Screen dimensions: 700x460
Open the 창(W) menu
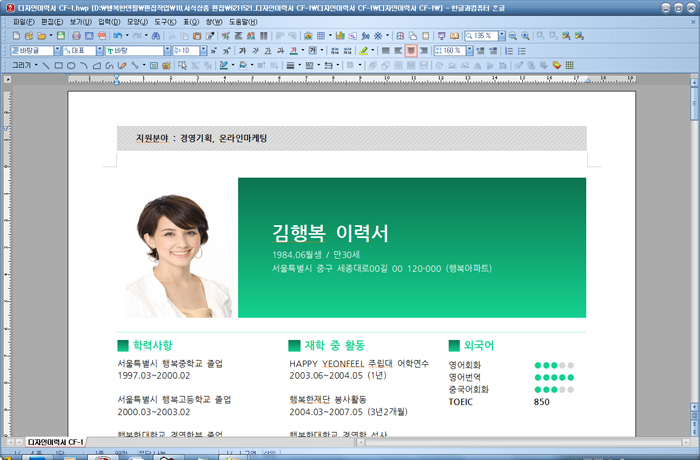(x=214, y=22)
